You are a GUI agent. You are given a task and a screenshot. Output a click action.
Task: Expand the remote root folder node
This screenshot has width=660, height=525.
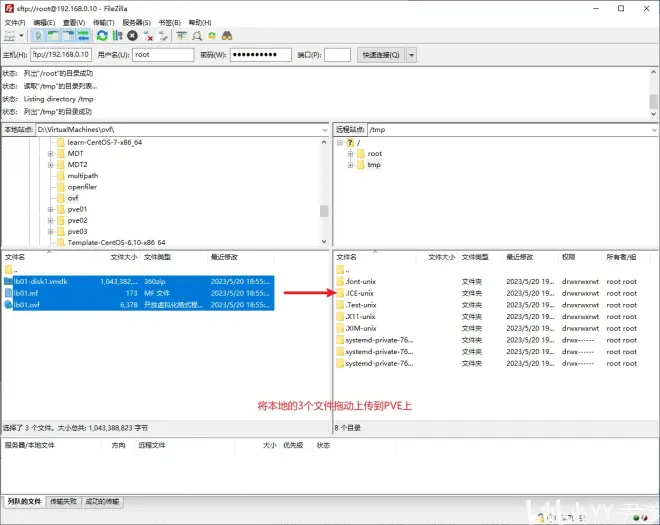pyautogui.click(x=350, y=154)
